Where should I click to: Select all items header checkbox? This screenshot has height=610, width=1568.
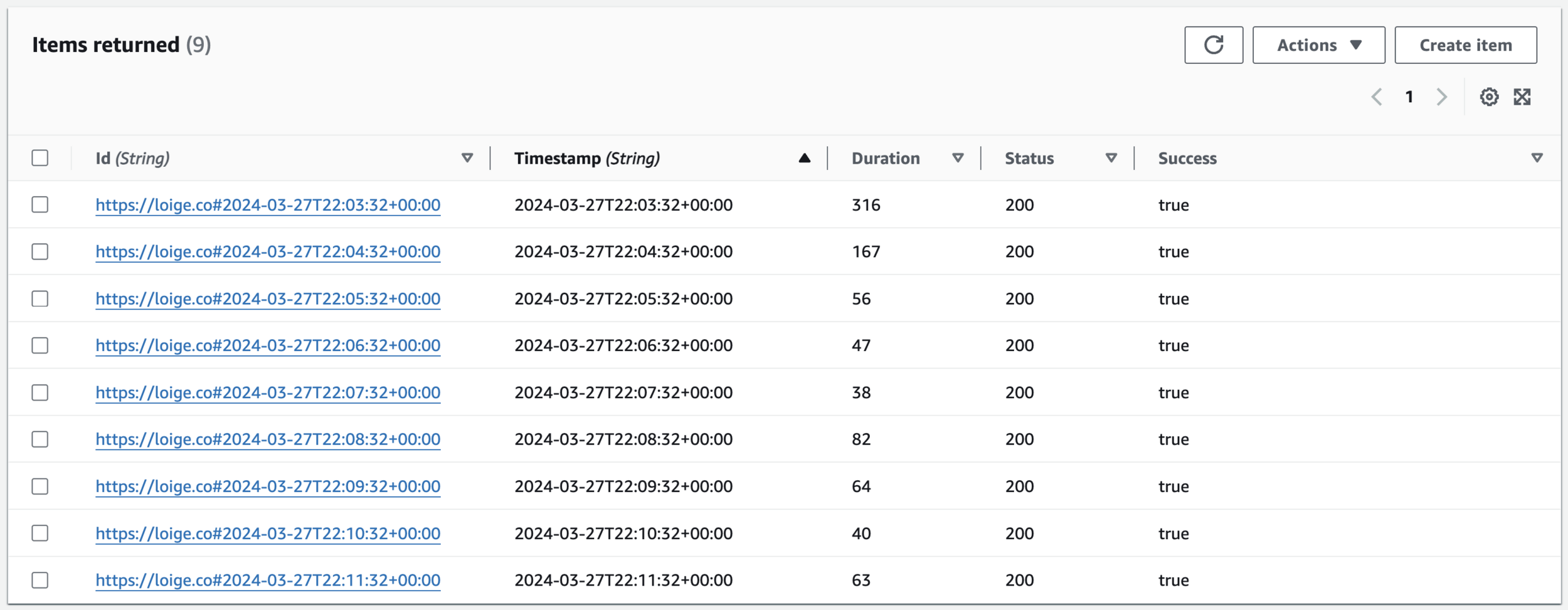tap(40, 158)
